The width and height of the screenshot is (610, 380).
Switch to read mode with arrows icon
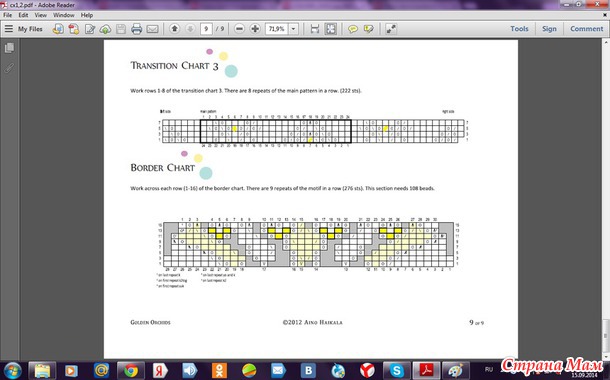[x=391, y=29]
